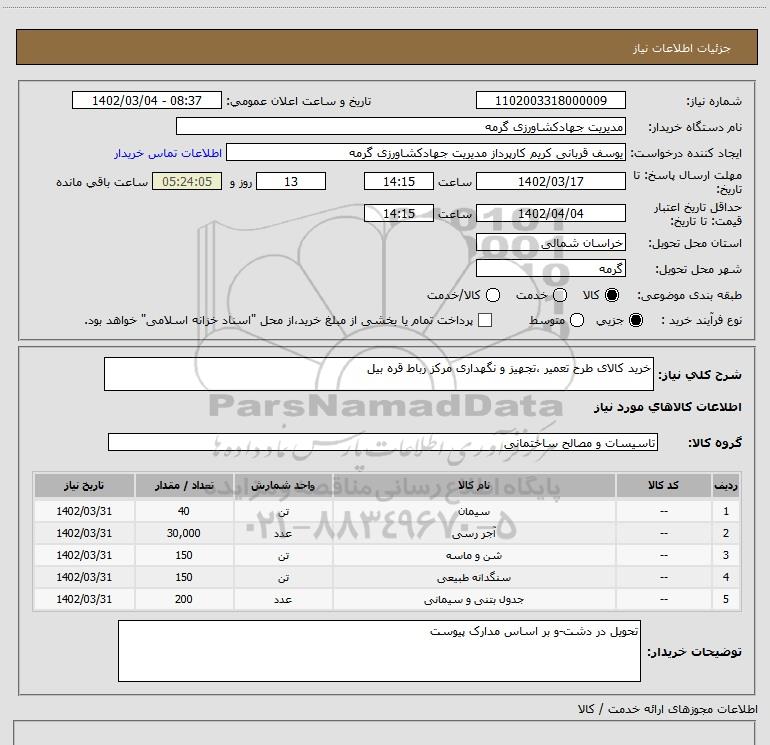Select the کالا/خدمت radio button
The width and height of the screenshot is (770, 745).
493,295
